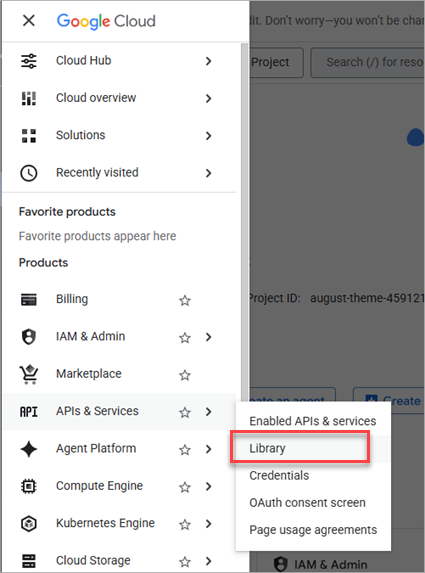Viewport: 425px width, 573px height.
Task: Select the Cloud Hub sliders icon
Action: click(29, 61)
